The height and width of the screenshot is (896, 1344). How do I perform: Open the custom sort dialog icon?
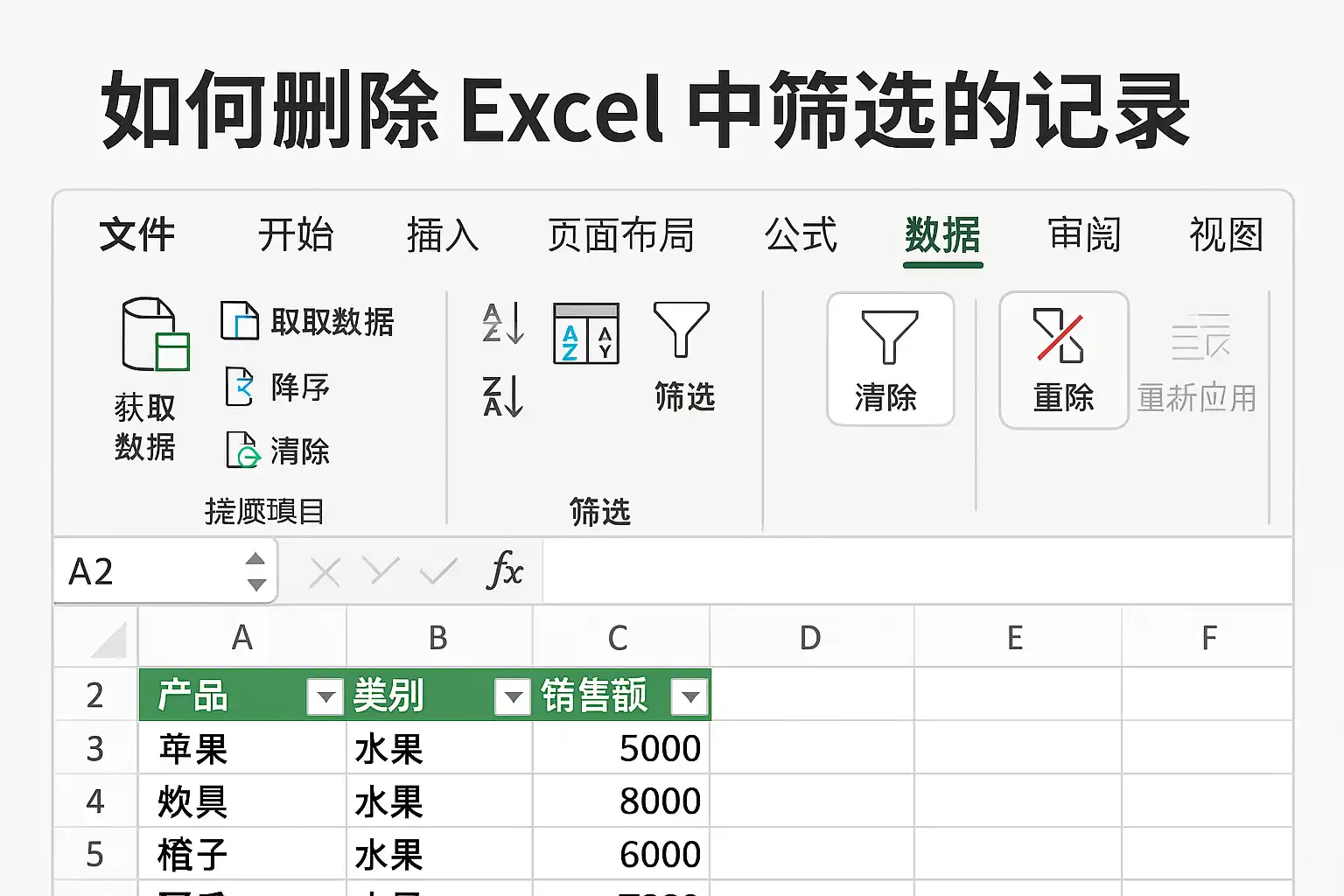pos(586,333)
